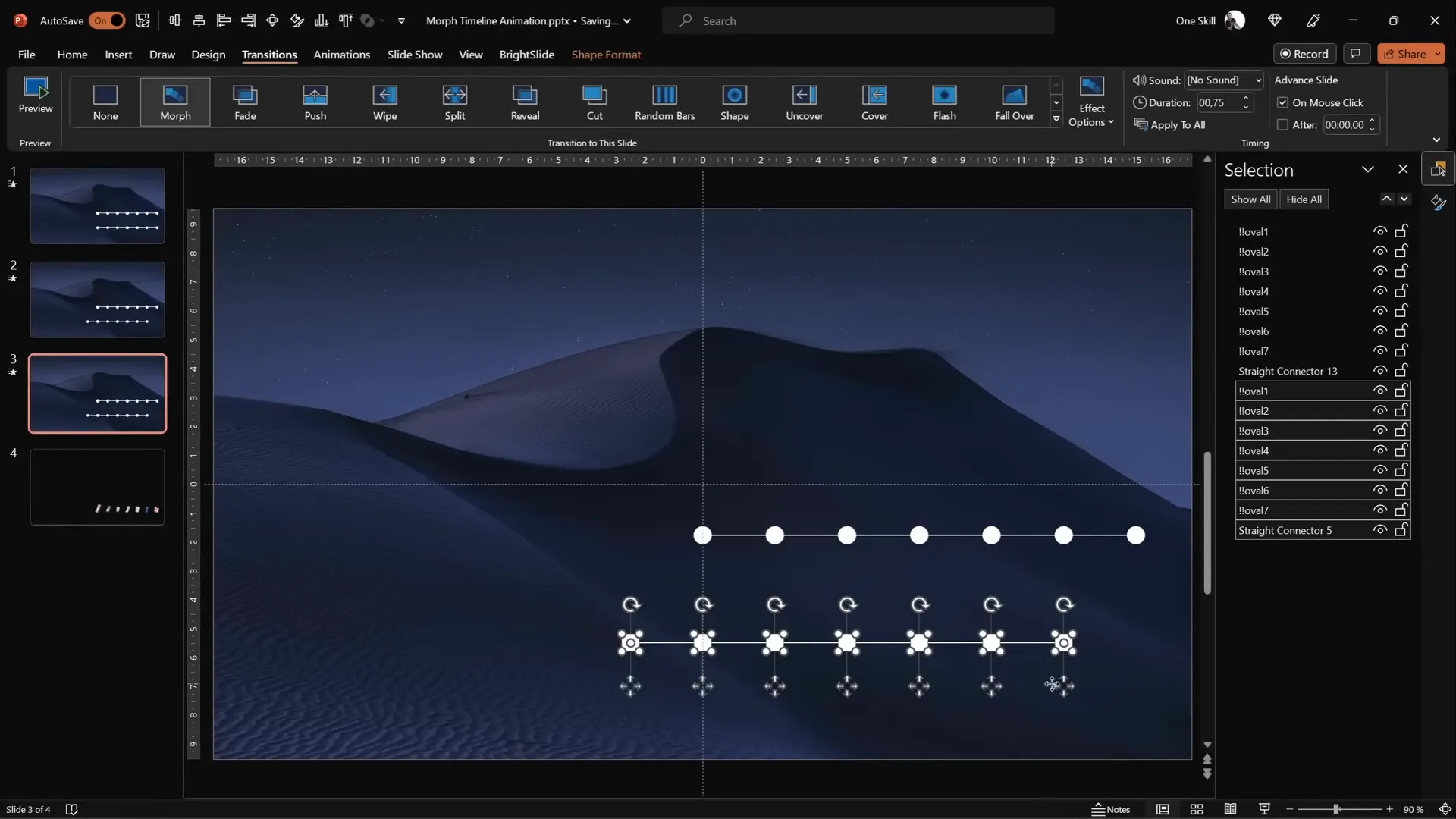The width and height of the screenshot is (1456, 819).
Task: Toggle visibility of Straight Connector 13
Action: click(x=1379, y=370)
